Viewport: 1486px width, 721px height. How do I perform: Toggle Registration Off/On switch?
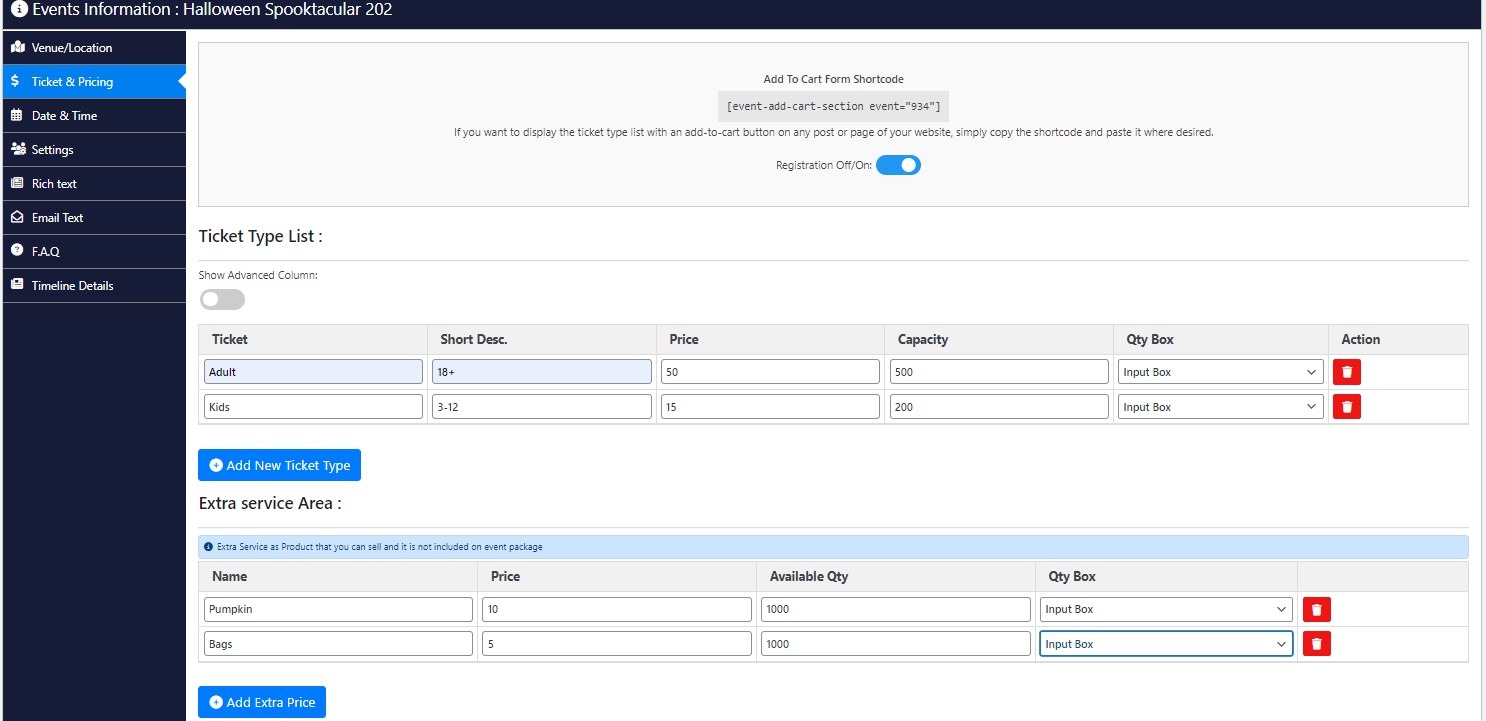[x=898, y=165]
